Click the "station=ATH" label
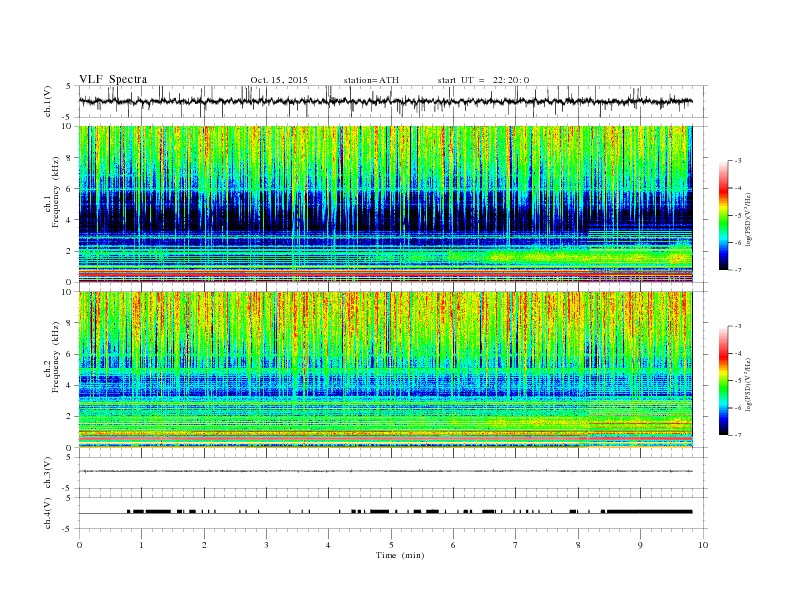The width and height of the screenshot is (792, 612). tap(371, 80)
